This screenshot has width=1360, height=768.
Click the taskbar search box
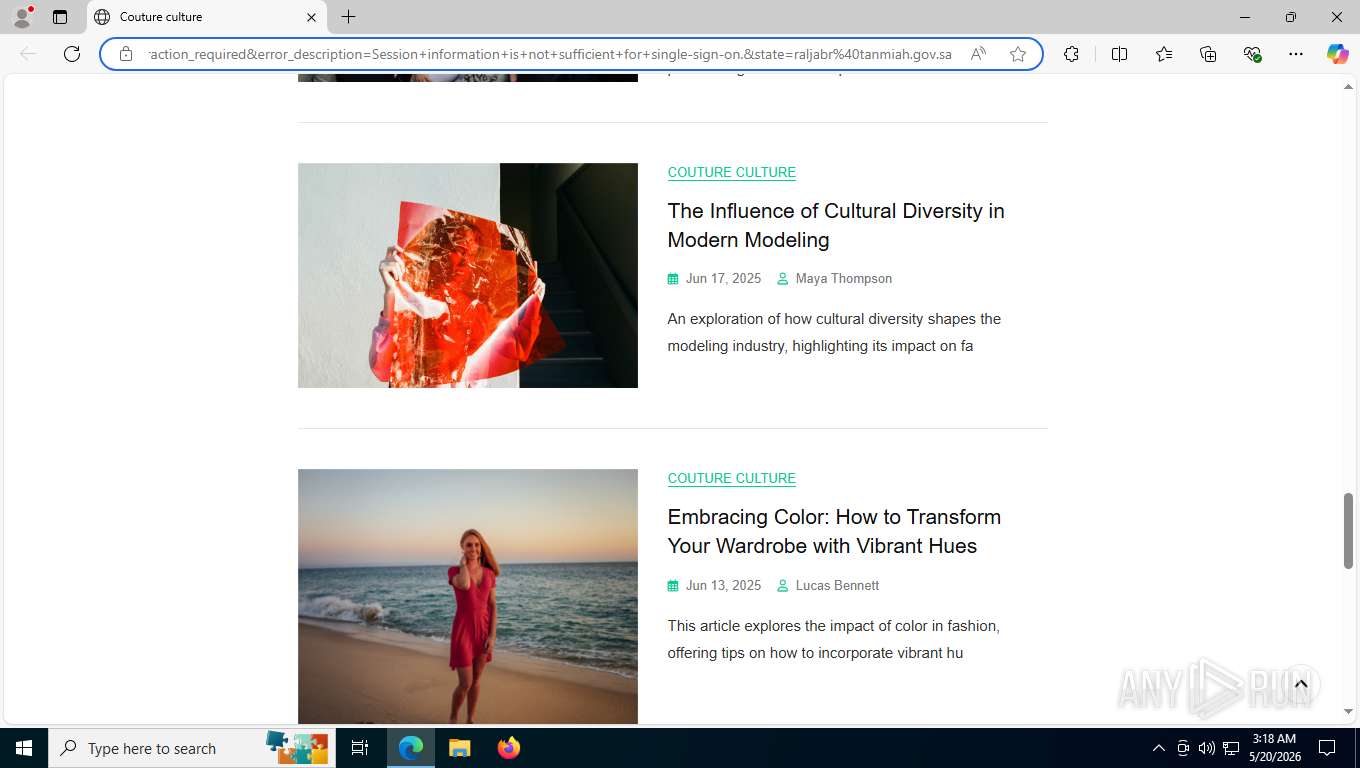192,748
